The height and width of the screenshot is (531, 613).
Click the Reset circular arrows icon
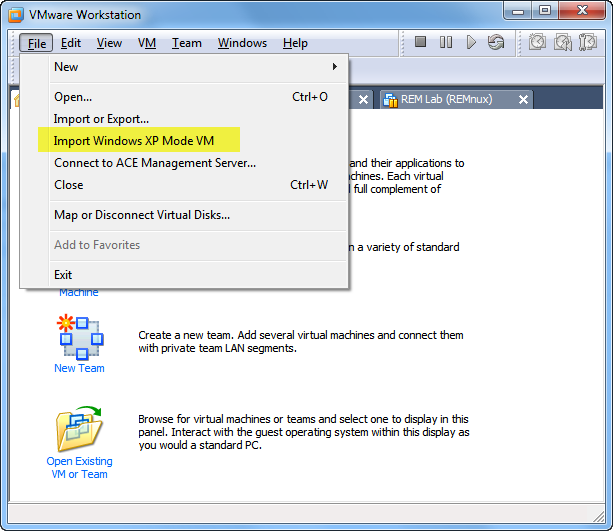496,42
